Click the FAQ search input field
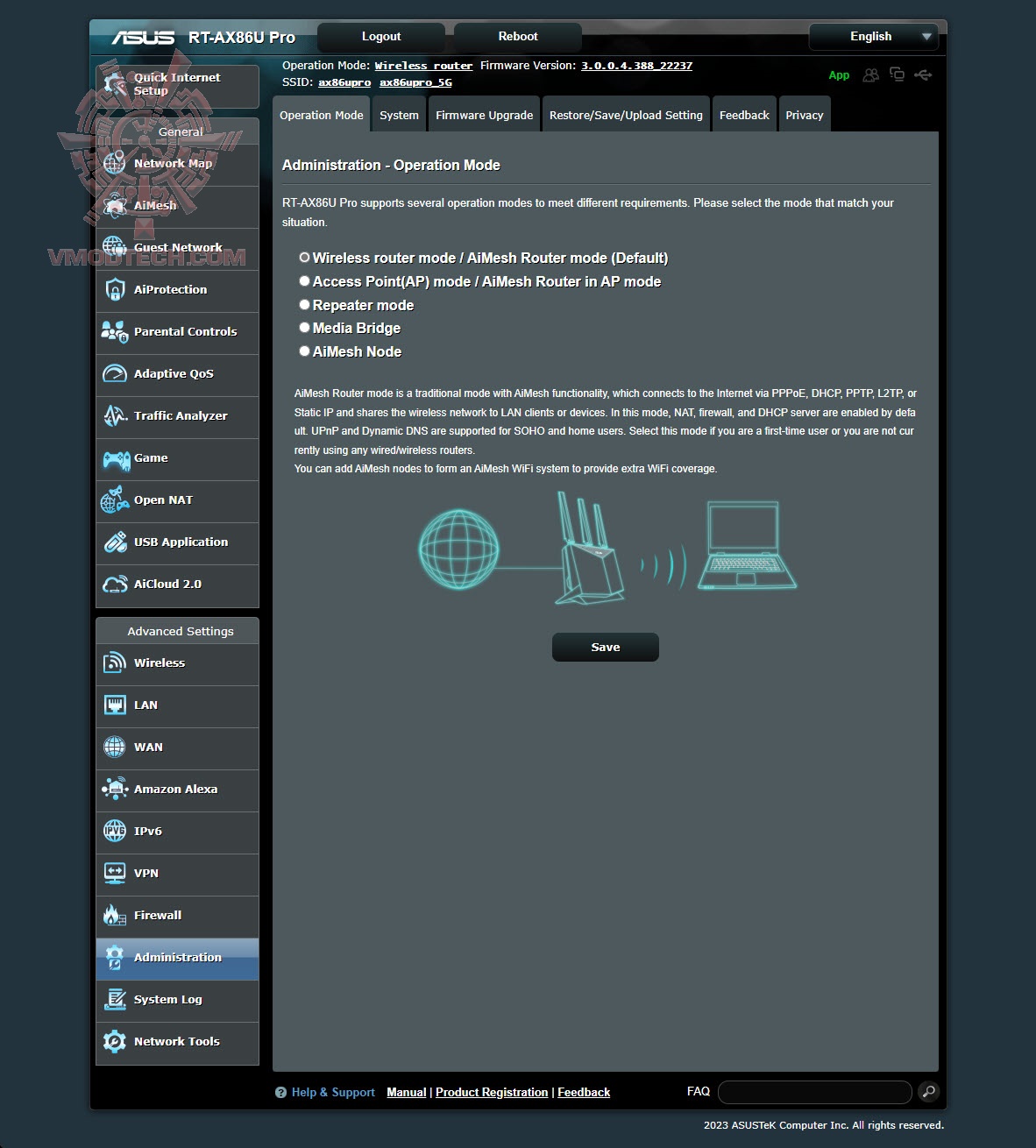 [x=815, y=1092]
